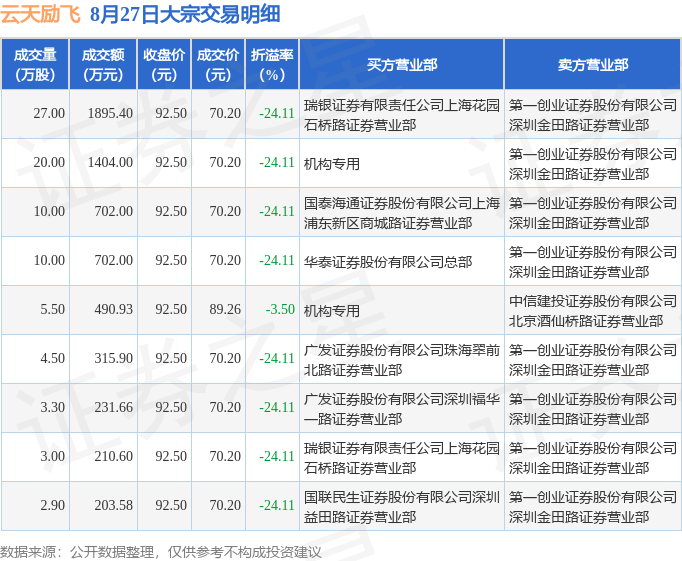
Task: Click 中信建投证券 北京酒仙桥路 seller cell
Action: (593, 311)
